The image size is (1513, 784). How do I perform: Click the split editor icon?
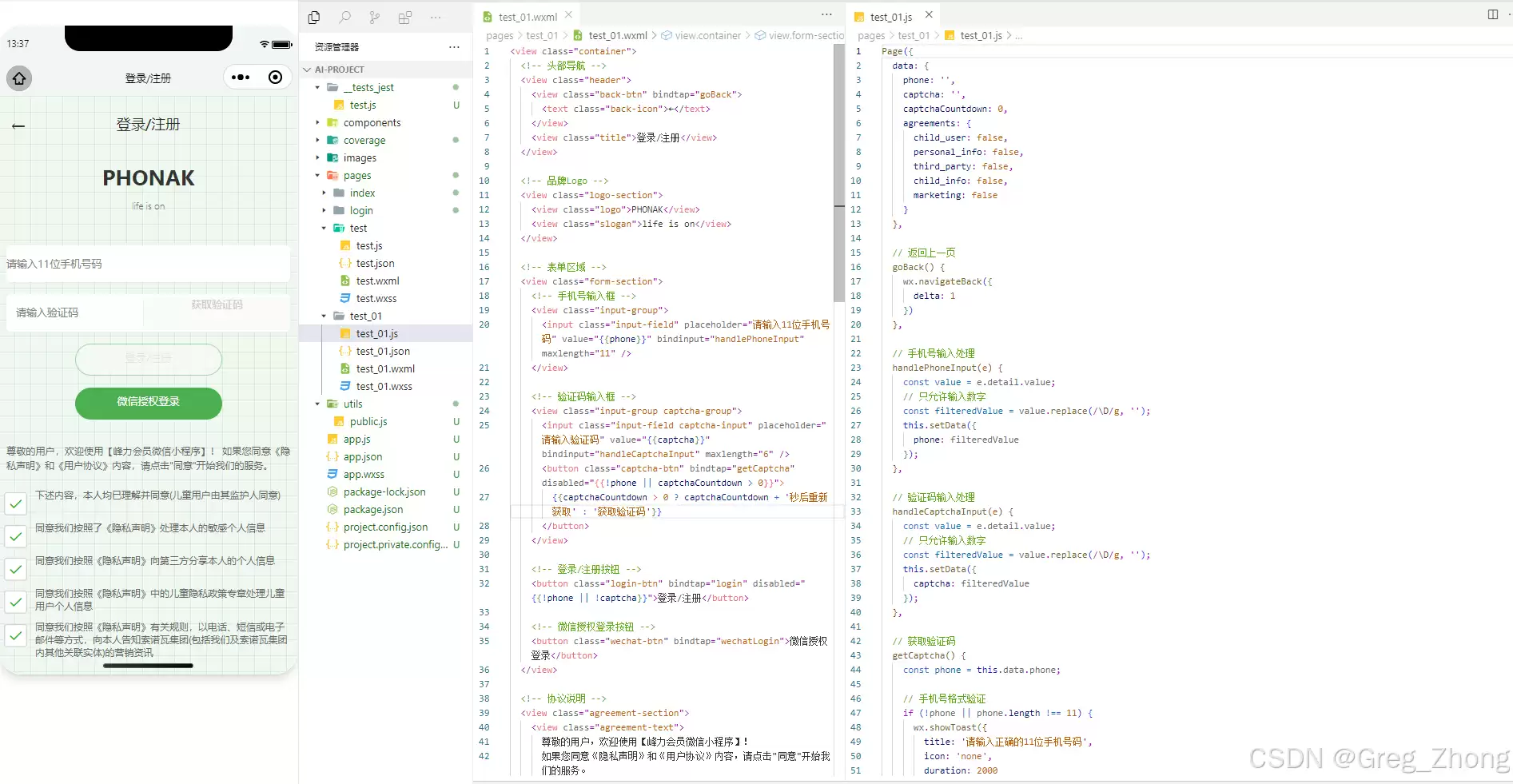pyautogui.click(x=1492, y=14)
